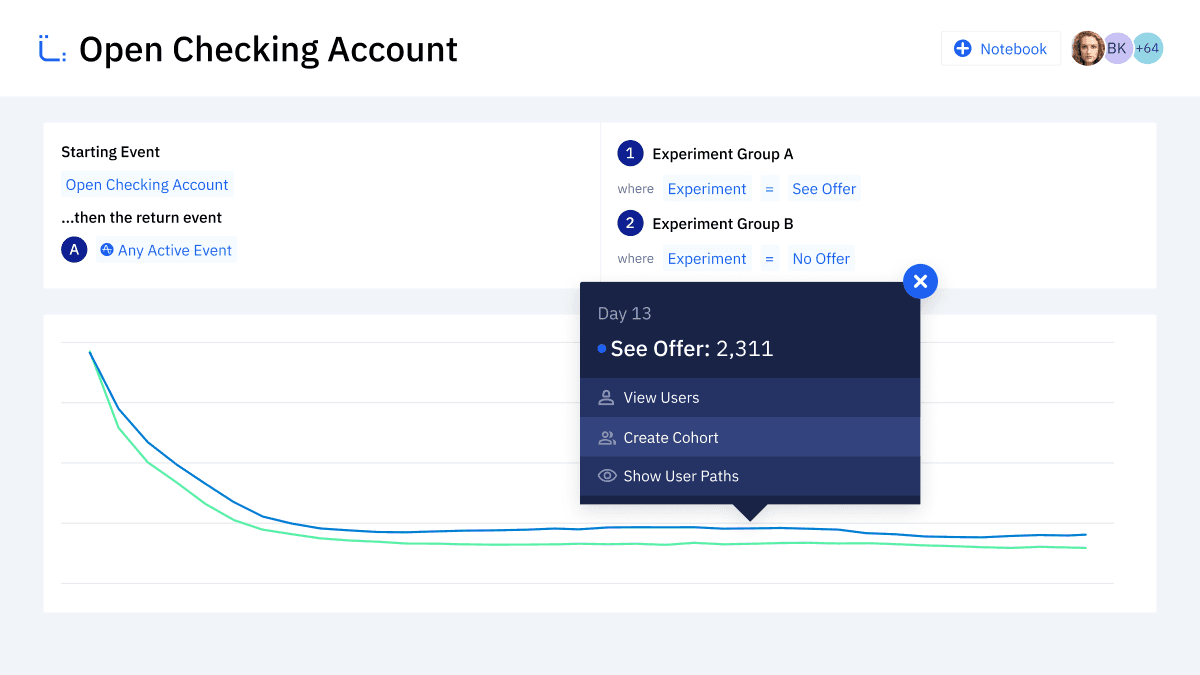Click the Experiment Group A number badge
This screenshot has height=675, width=1200.
(630, 154)
